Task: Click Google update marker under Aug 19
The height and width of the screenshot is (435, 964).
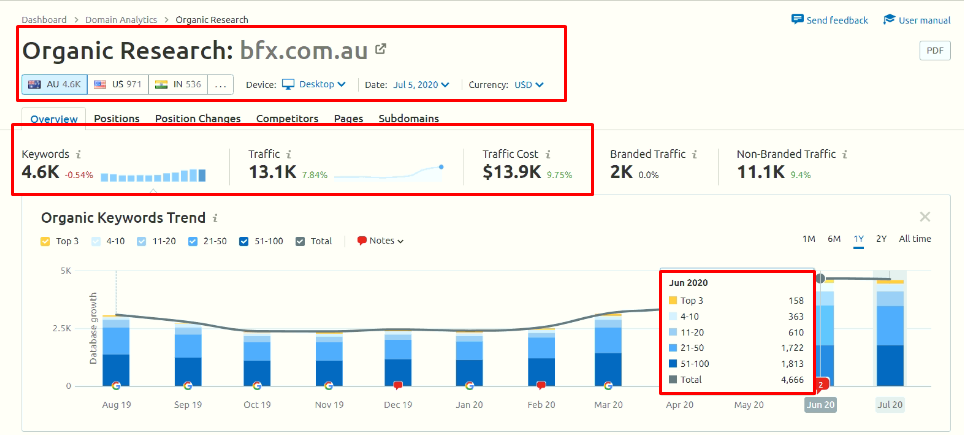Action: (x=116, y=386)
